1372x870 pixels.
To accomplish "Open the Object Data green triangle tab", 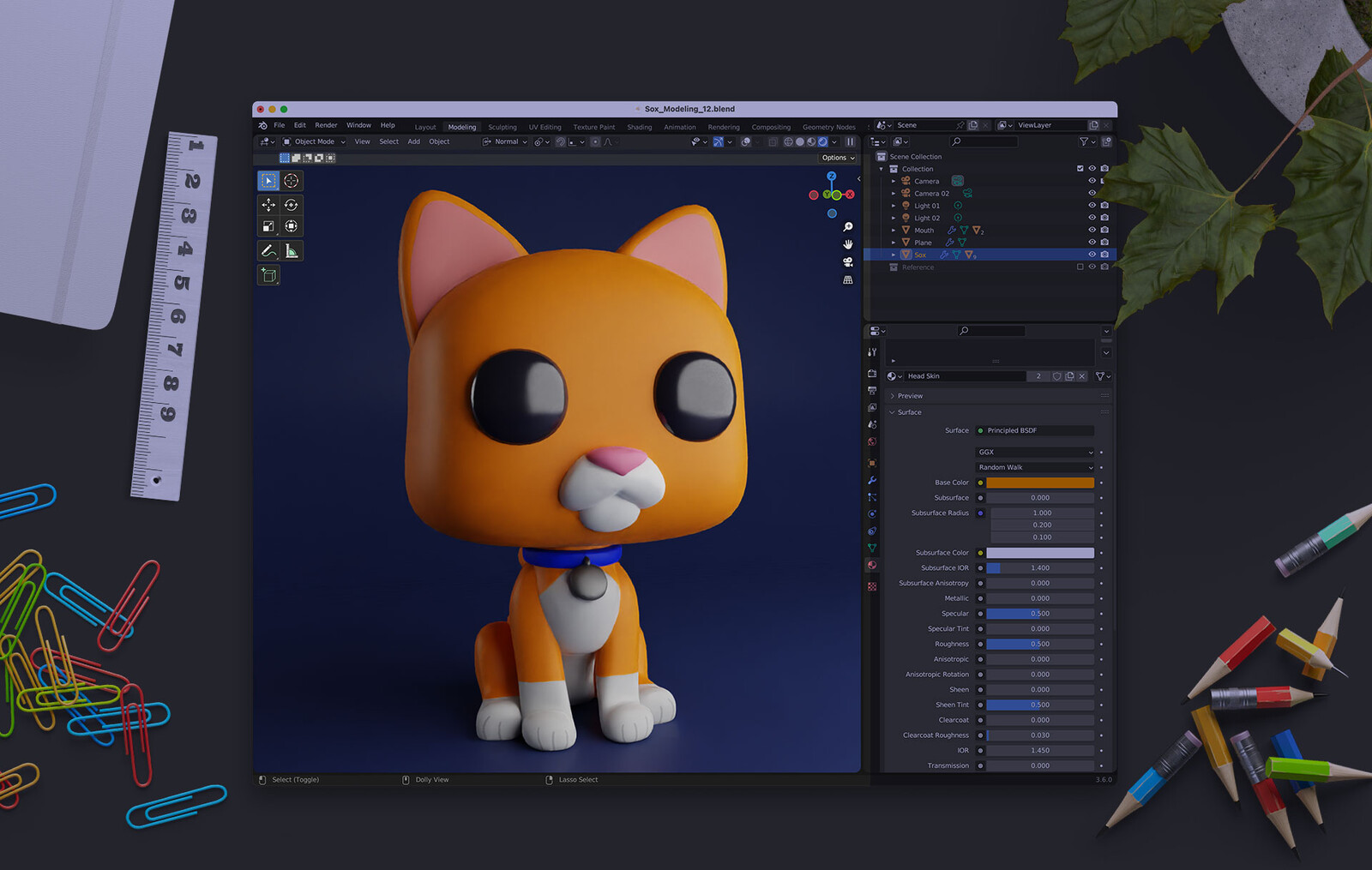I will pyautogui.click(x=872, y=548).
